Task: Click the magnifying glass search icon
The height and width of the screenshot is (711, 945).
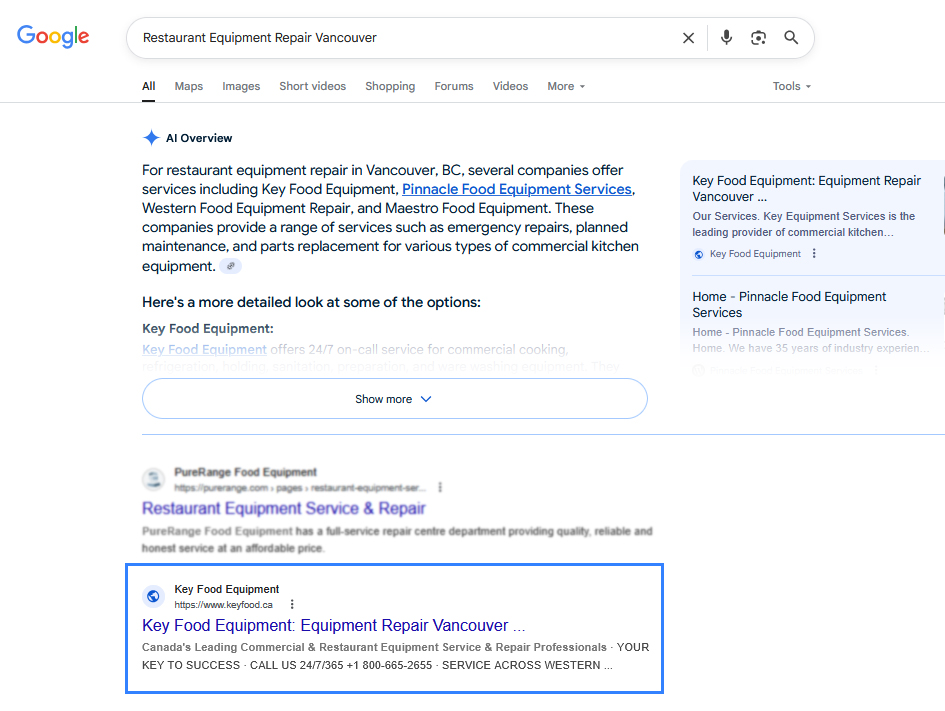Action: coord(791,37)
